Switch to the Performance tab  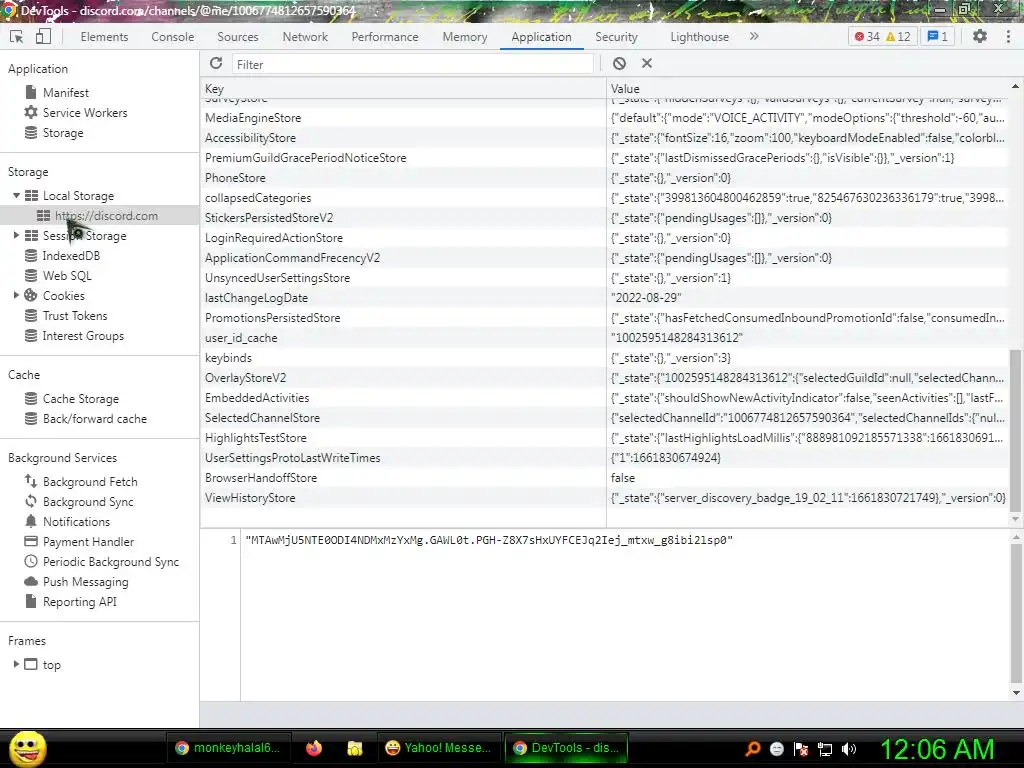tap(385, 37)
